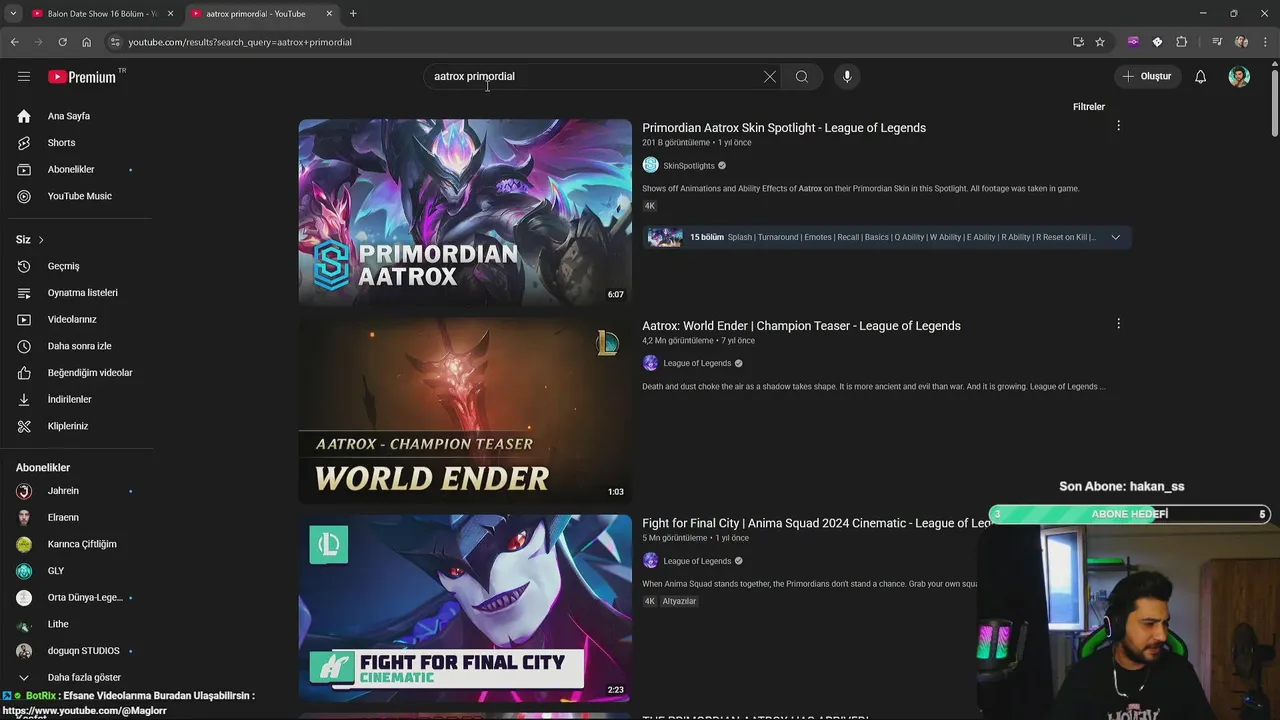Open Filtreler search filters
The height and width of the screenshot is (720, 1280).
tap(1089, 107)
